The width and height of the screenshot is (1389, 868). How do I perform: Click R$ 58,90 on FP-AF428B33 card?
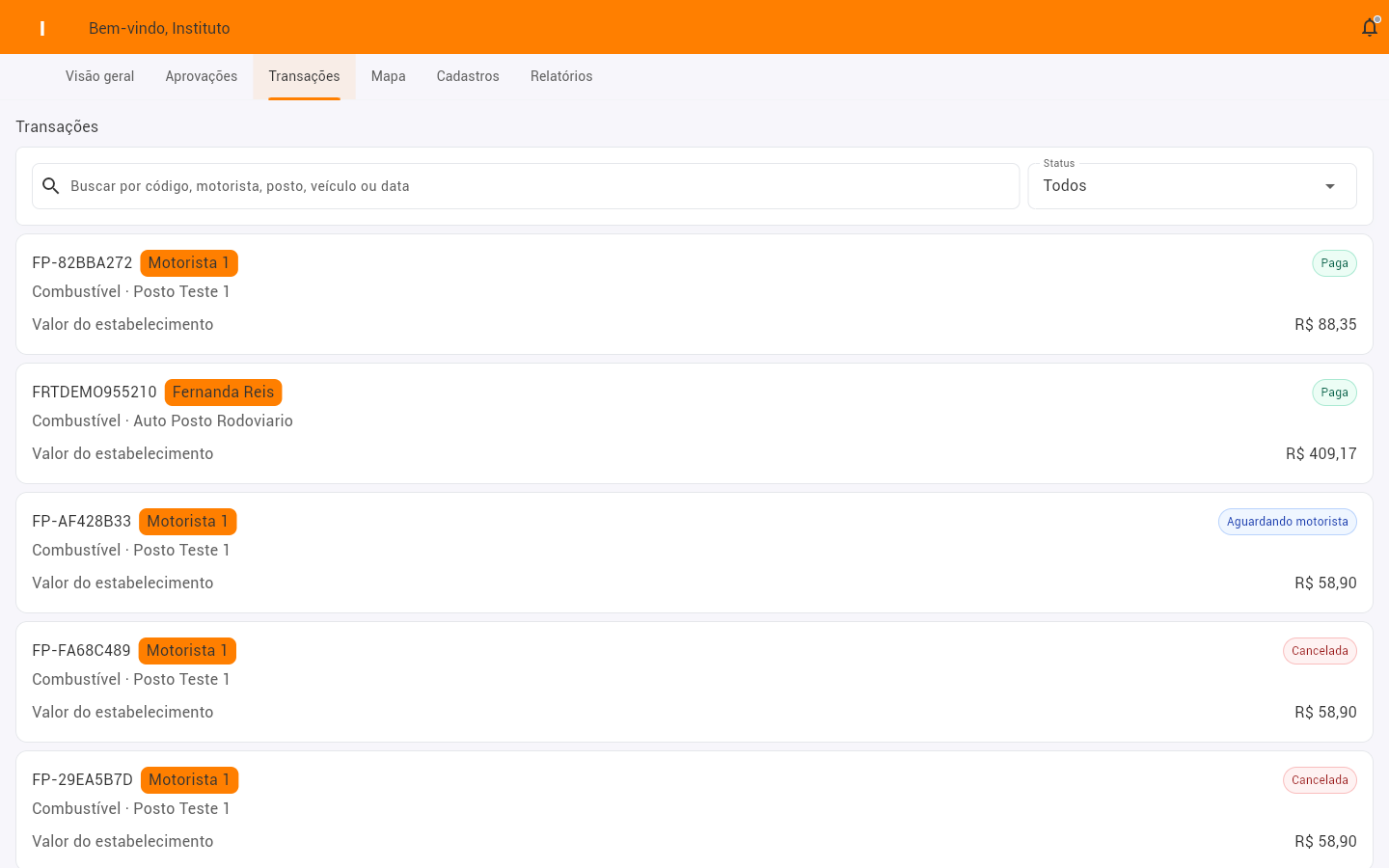(1325, 583)
